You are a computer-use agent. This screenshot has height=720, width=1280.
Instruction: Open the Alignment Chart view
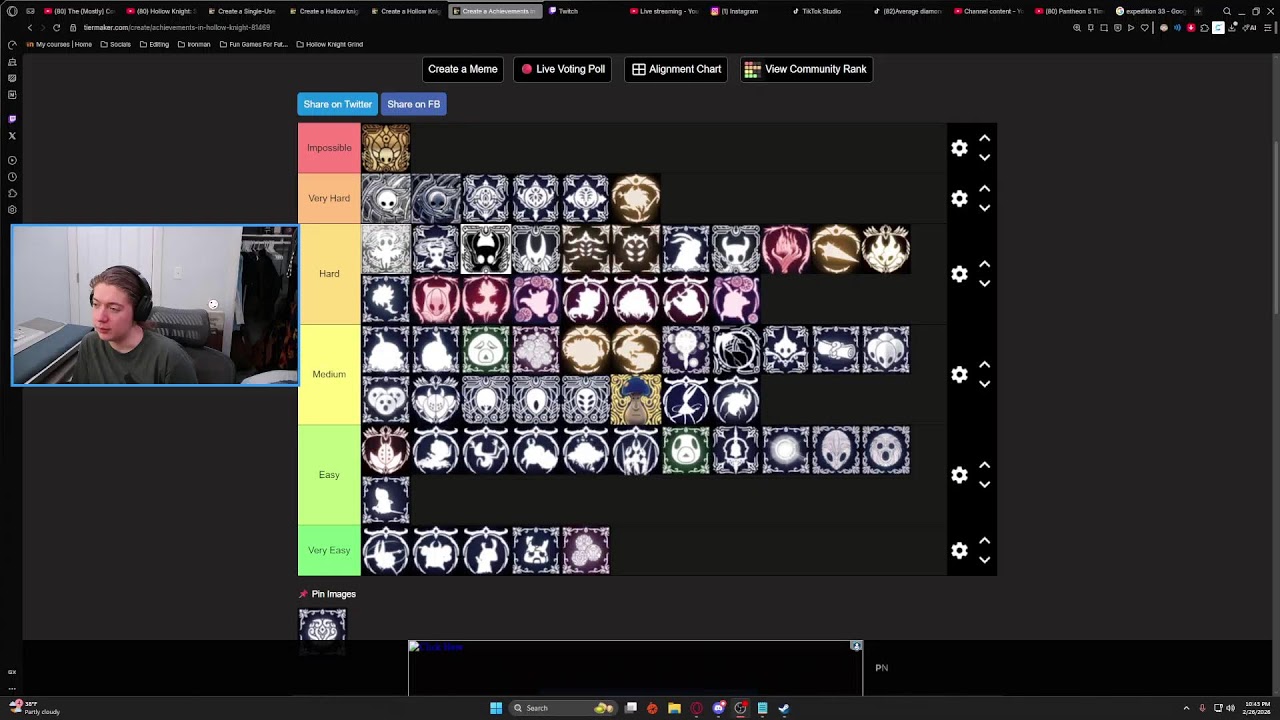click(676, 69)
